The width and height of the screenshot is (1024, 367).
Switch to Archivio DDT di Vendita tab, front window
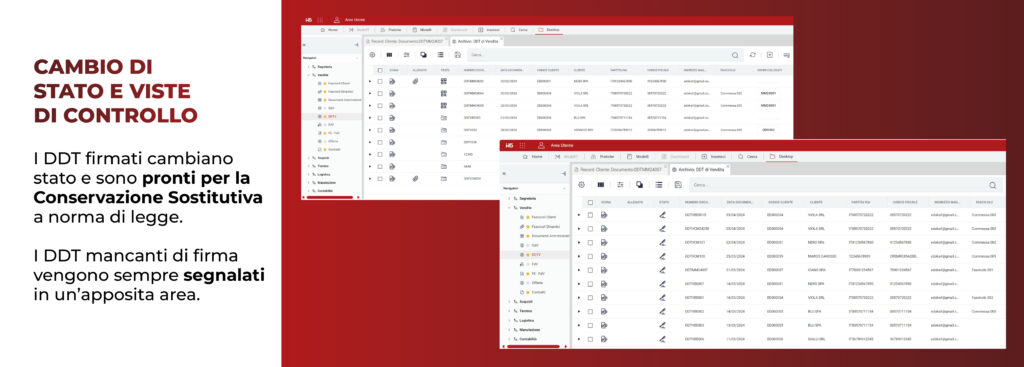pos(699,169)
